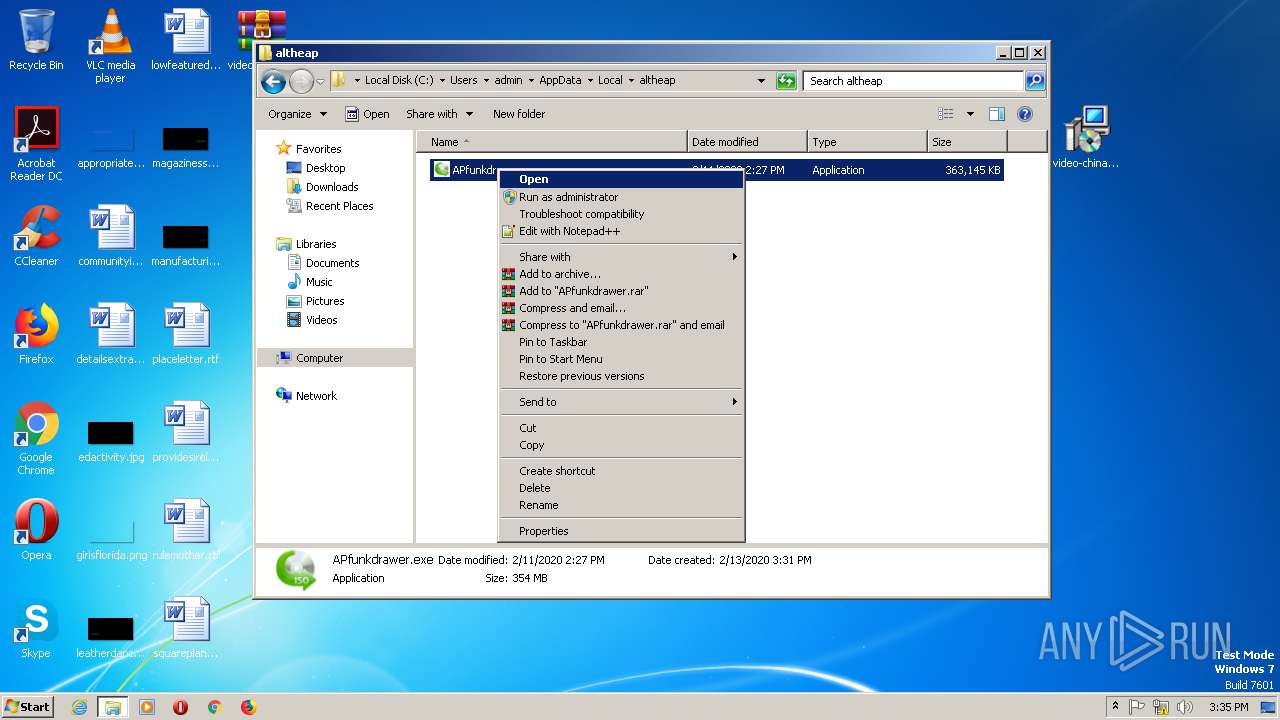
Task: Launch Skype desktop shortcut
Action: click(x=36, y=628)
